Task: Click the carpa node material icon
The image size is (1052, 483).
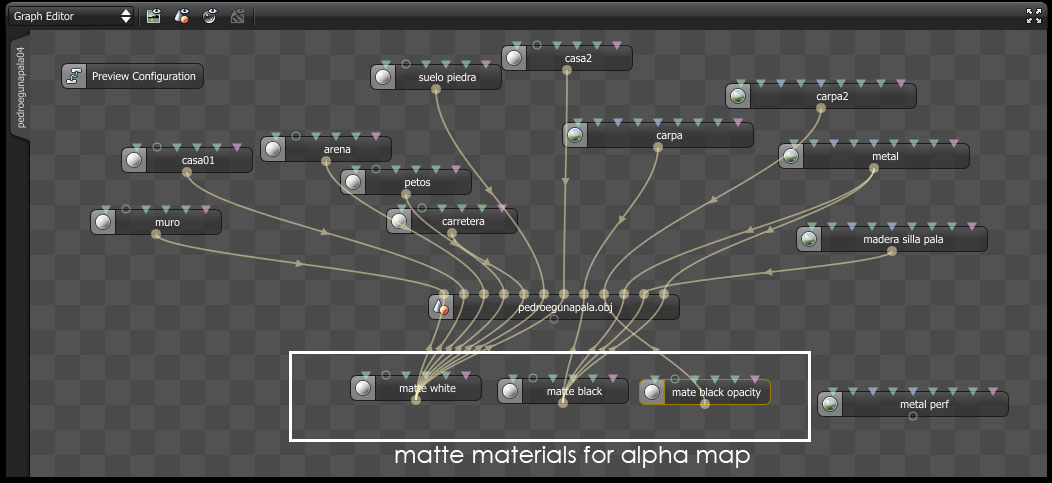Action: pyautogui.click(x=575, y=135)
